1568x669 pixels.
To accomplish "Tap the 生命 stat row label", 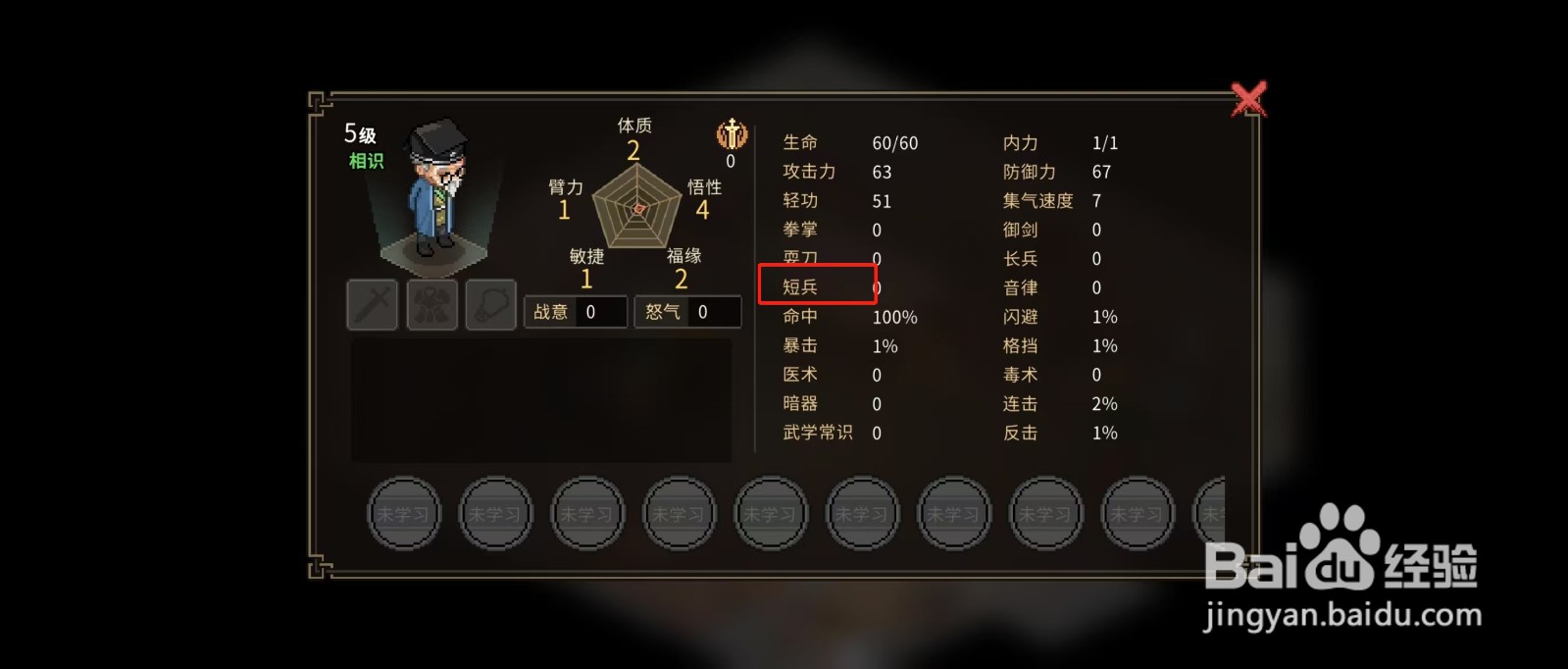I will pos(800,143).
